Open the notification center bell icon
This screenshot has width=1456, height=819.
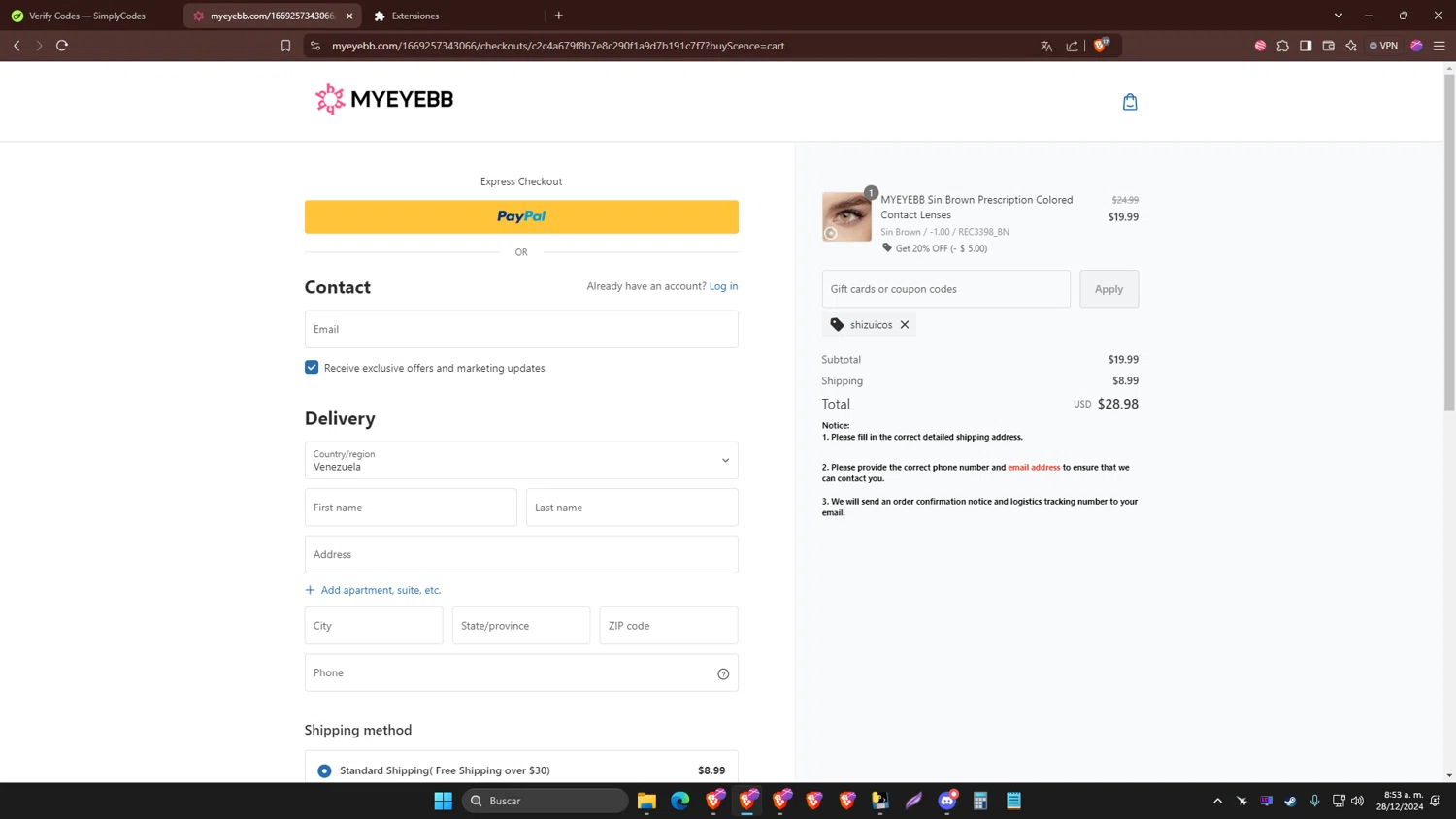click(x=1436, y=801)
